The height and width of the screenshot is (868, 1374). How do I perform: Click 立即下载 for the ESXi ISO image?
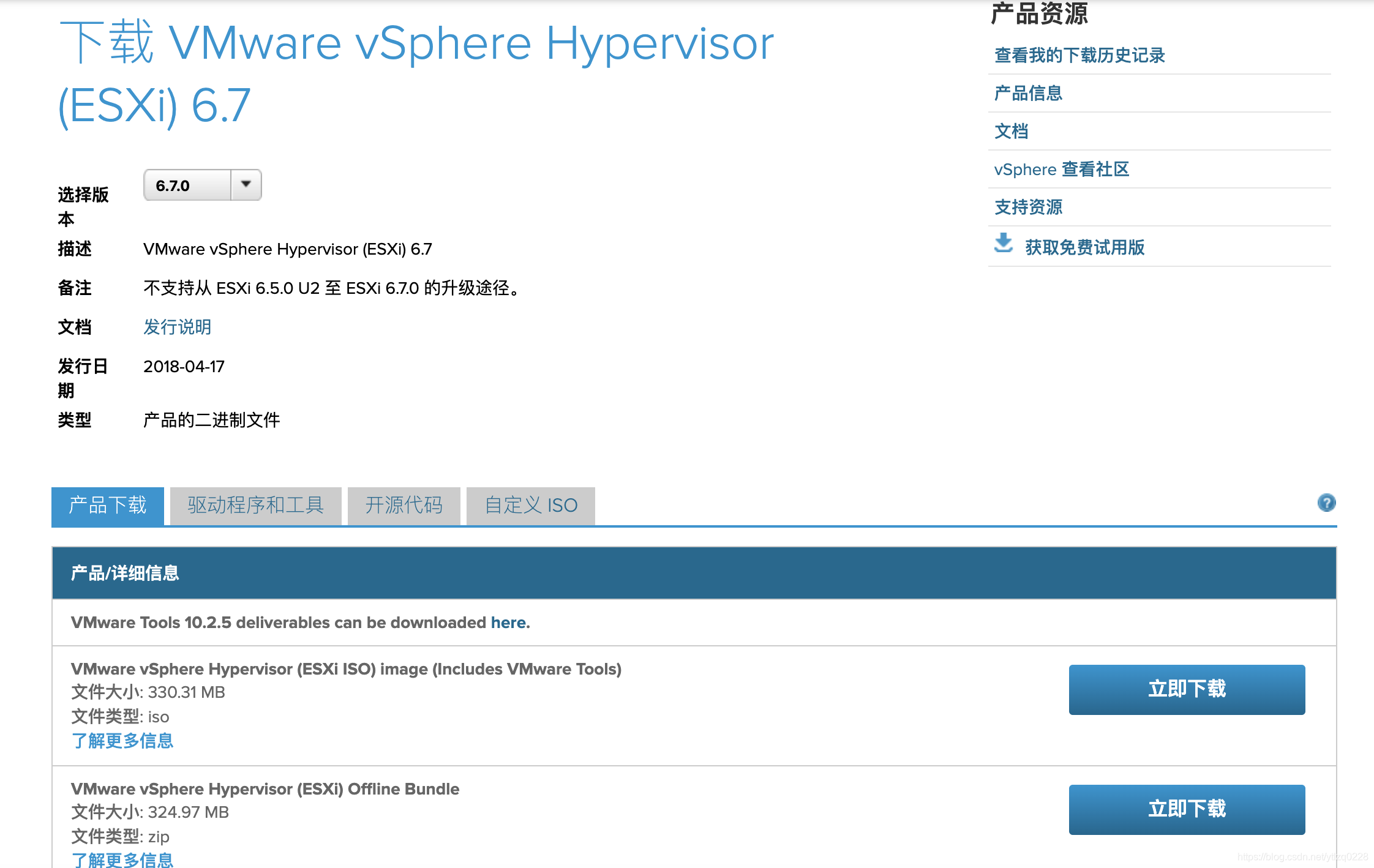1187,689
